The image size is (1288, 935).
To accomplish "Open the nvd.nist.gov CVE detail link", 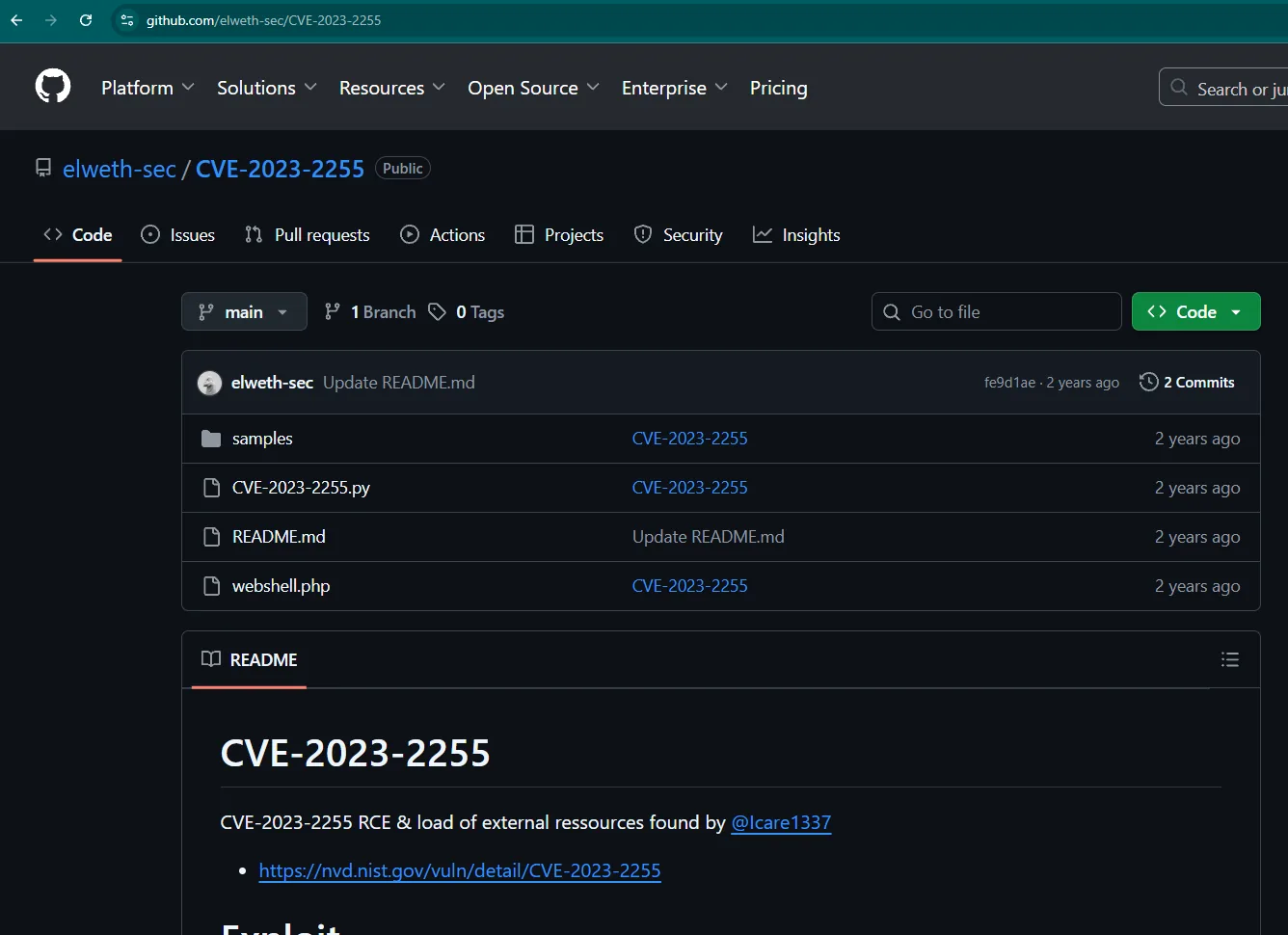I will click(460, 870).
